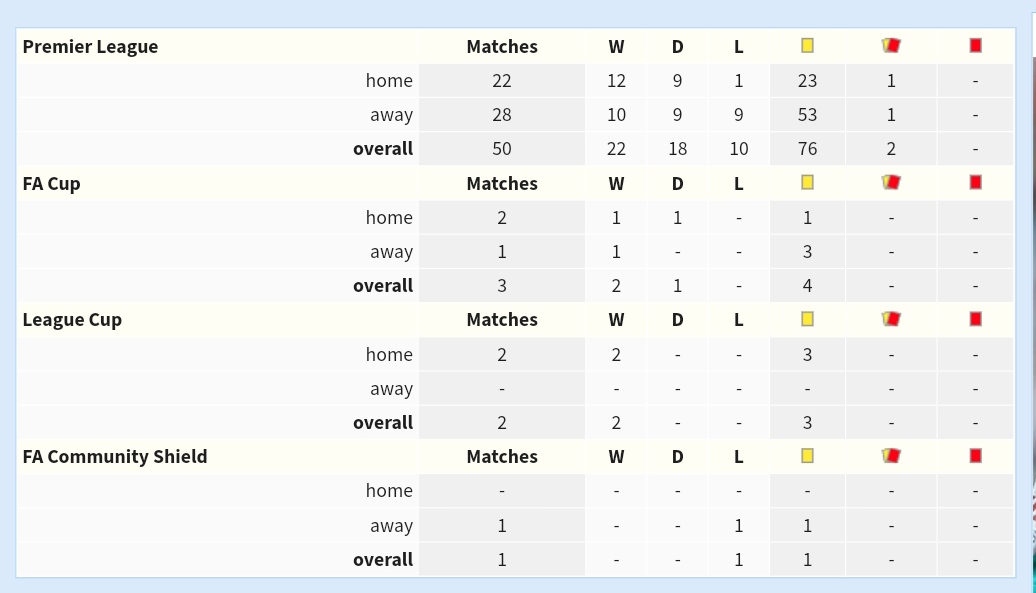Click the FA Community Shield second-yellow icon

click(891, 456)
